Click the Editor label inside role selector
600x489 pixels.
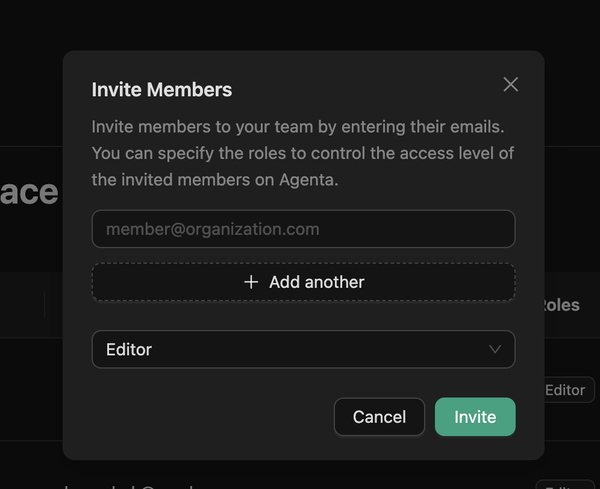pos(129,349)
